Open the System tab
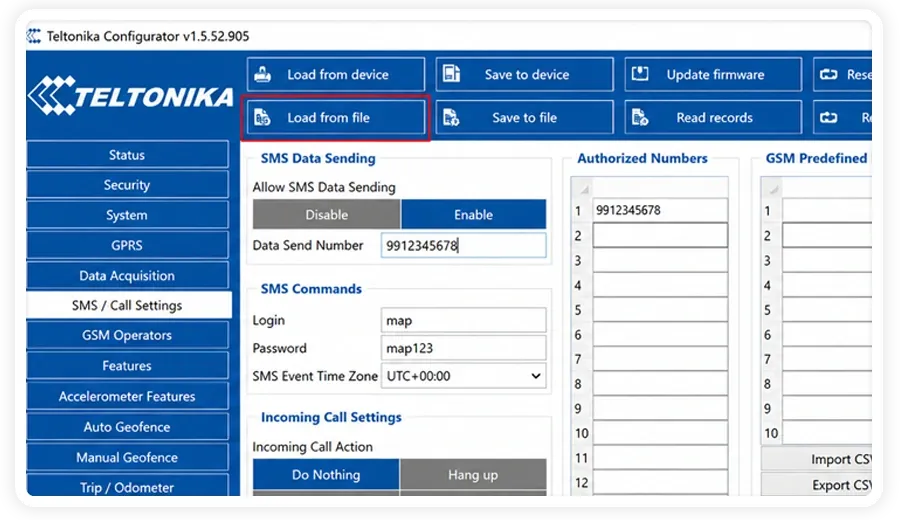 point(127,215)
